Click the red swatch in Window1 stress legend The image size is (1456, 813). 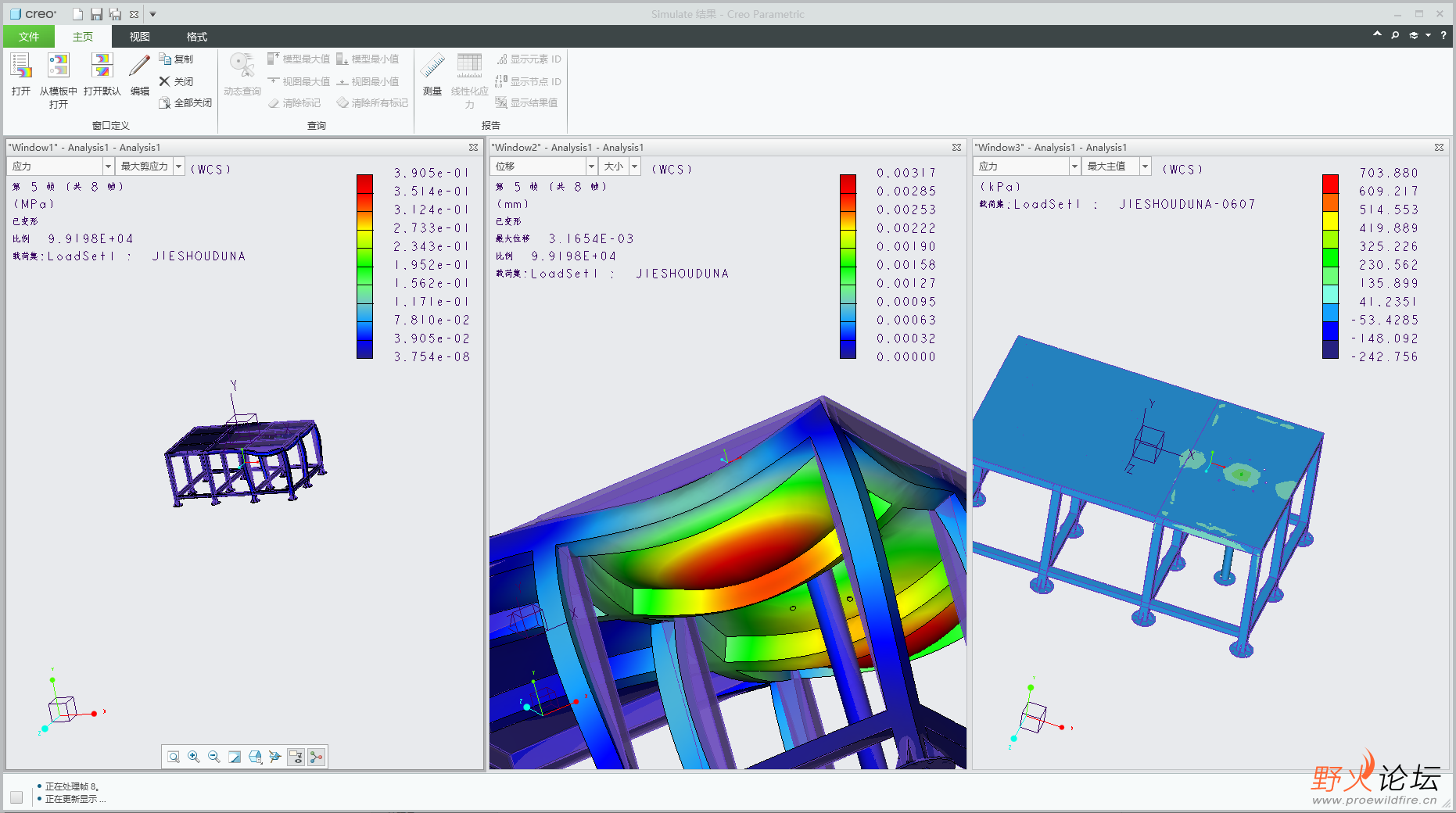364,183
